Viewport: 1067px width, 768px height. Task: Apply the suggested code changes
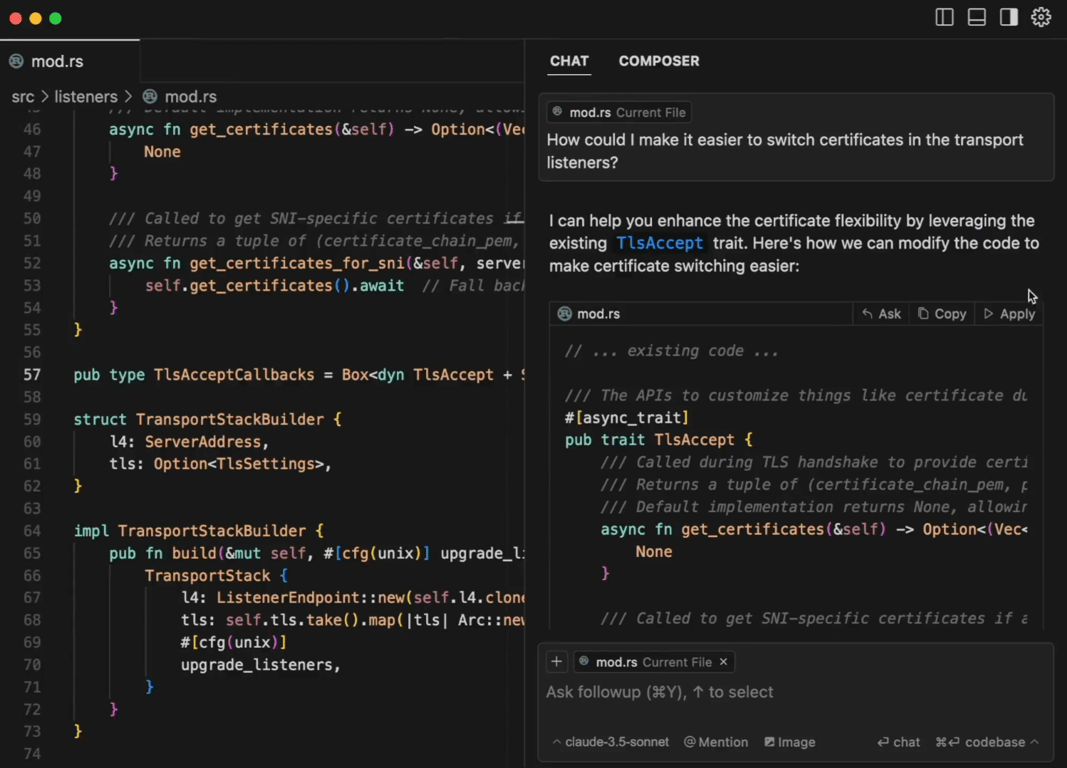(1009, 313)
